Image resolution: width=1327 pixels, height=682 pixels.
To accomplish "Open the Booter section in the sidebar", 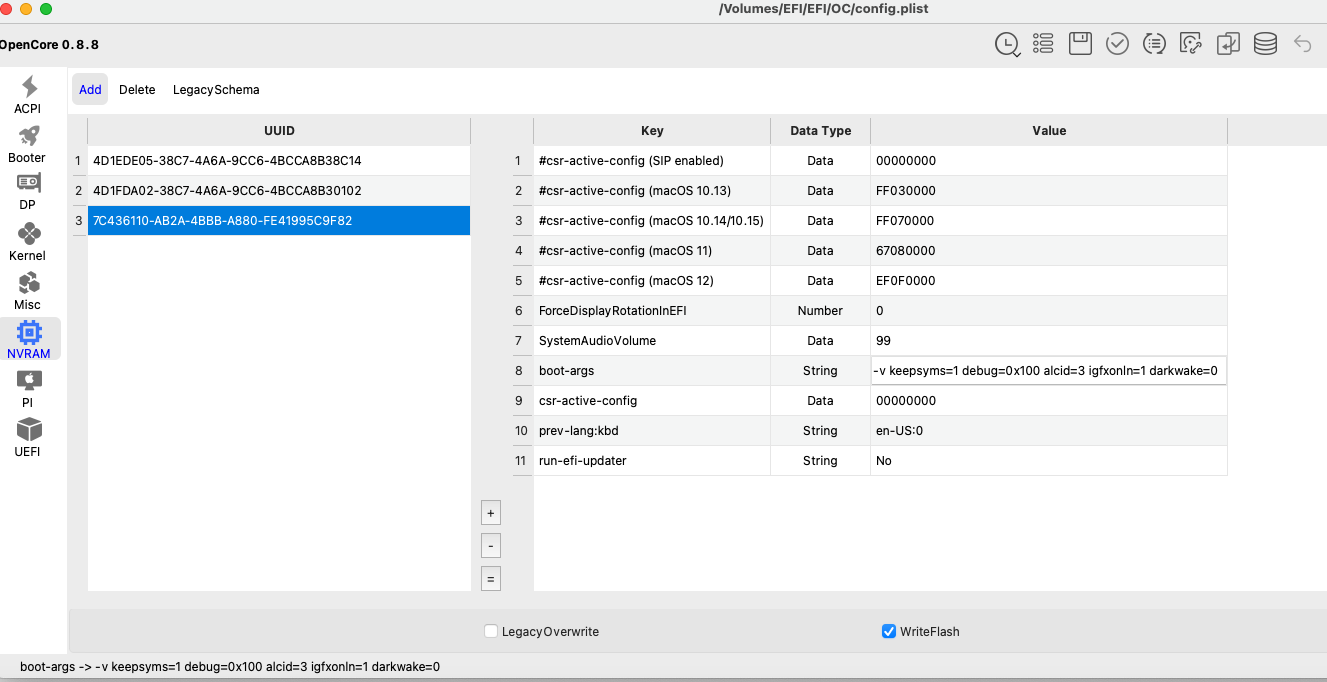I will [28, 144].
